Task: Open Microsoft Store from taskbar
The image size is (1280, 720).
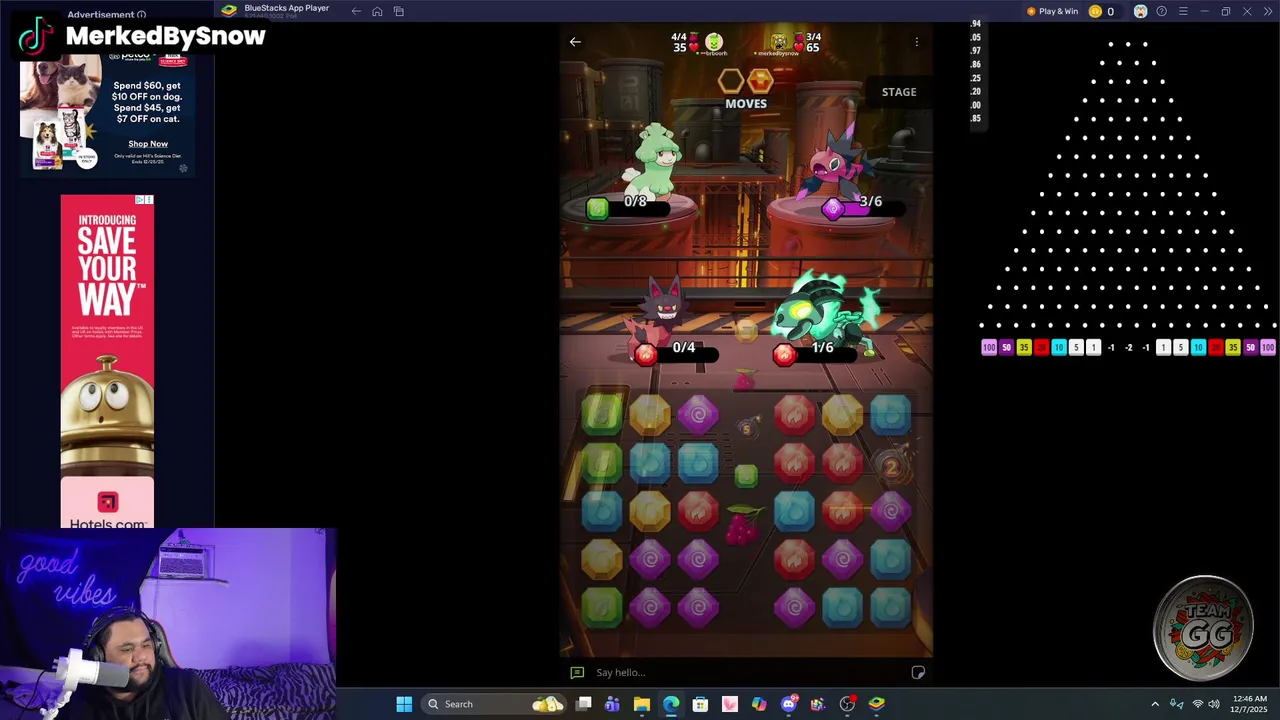Action: [x=700, y=704]
